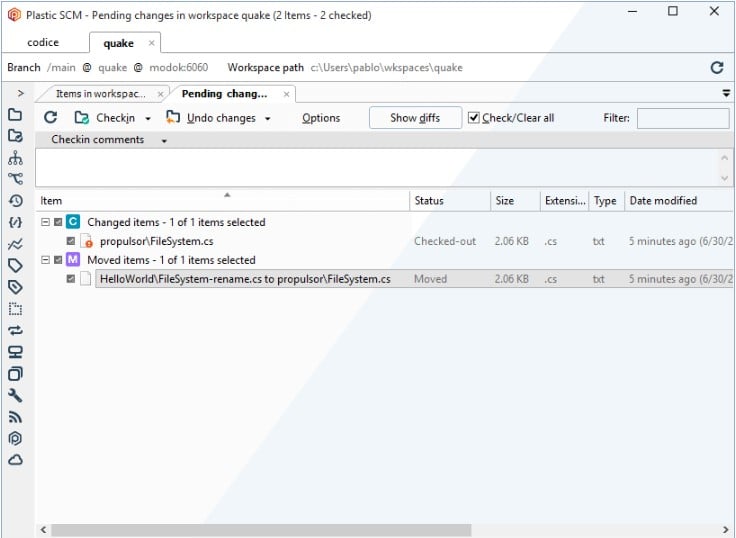Click the horizontal scrollbar thumb
The image size is (736, 538).
[261, 530]
